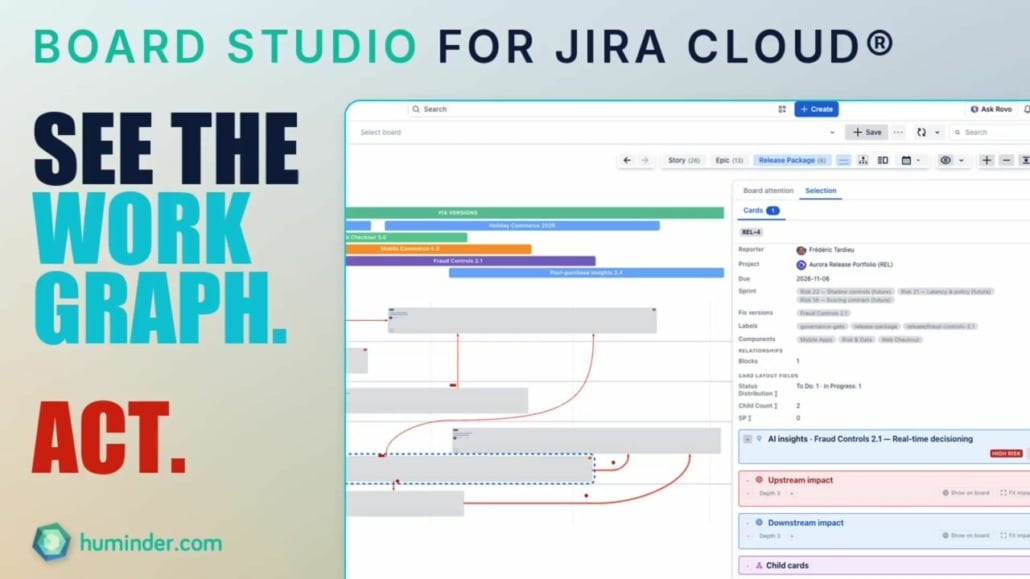The width and height of the screenshot is (1030, 579).
Task: Collapse the Downstream impact section
Action: (x=748, y=523)
